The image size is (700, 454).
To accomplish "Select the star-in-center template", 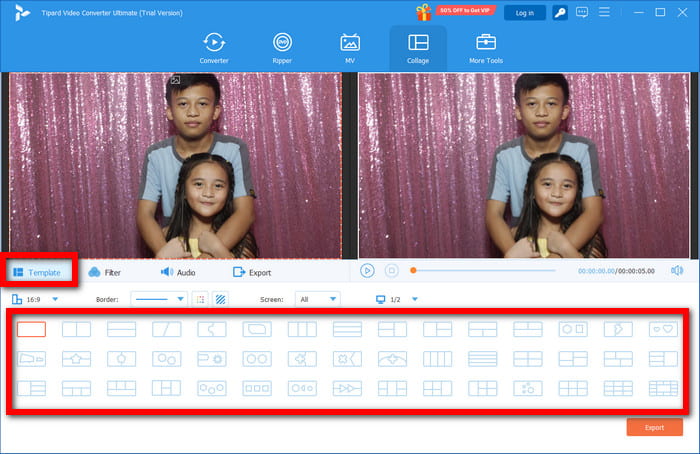I will coord(76,359).
